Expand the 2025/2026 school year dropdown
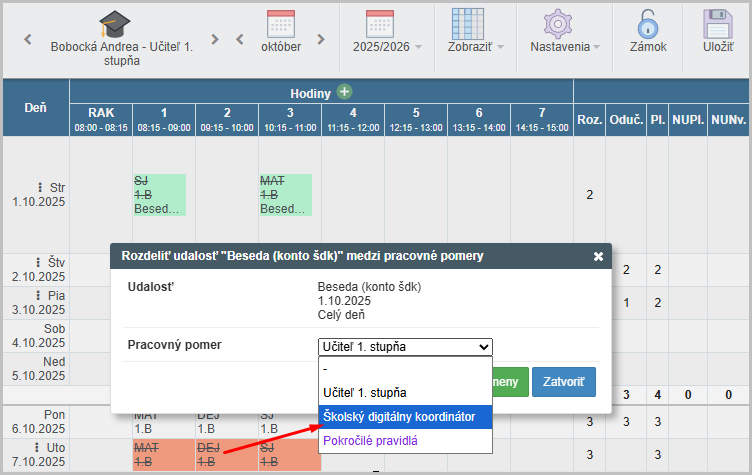 pos(418,47)
